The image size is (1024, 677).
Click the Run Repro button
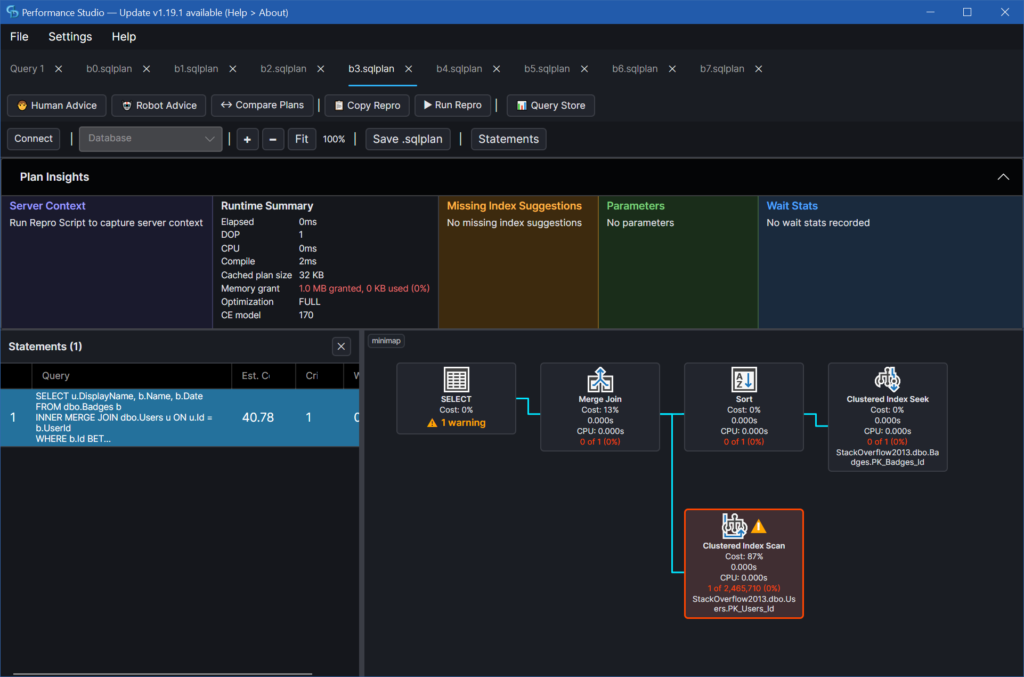[x=453, y=105]
